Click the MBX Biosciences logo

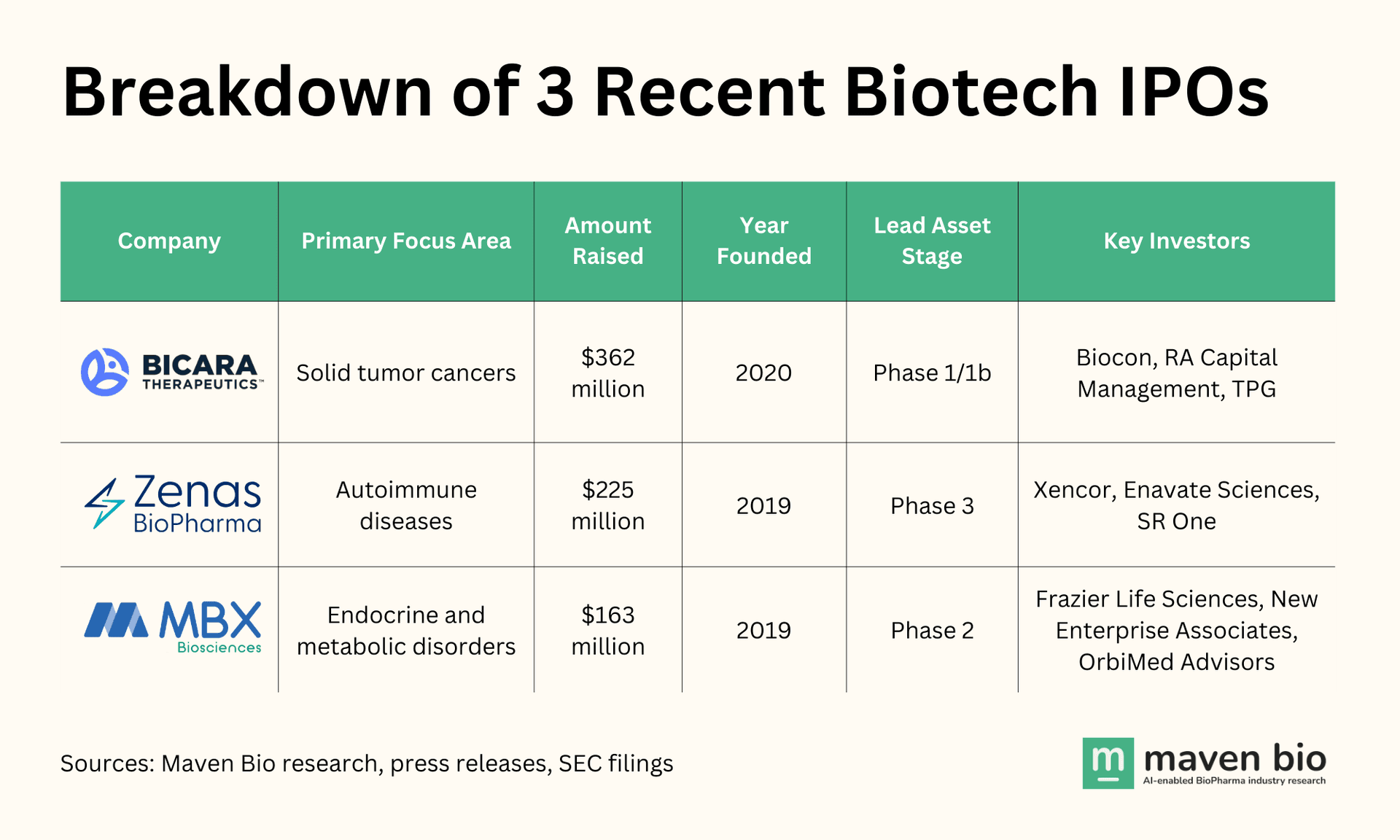(x=173, y=628)
